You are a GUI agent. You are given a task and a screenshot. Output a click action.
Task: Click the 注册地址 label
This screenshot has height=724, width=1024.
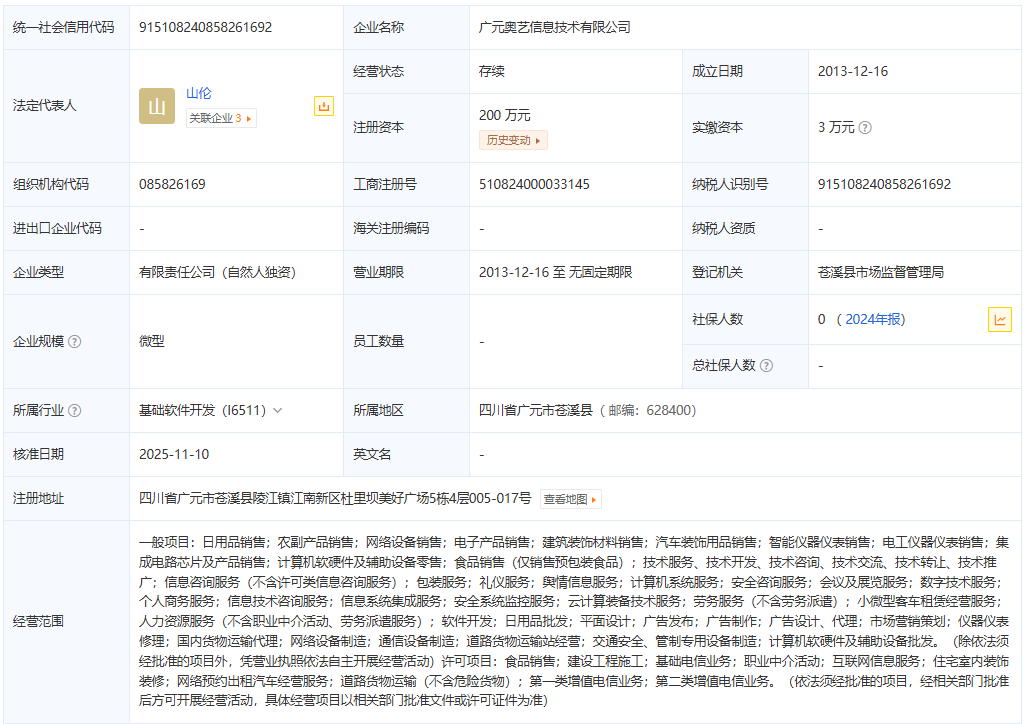click(39, 499)
